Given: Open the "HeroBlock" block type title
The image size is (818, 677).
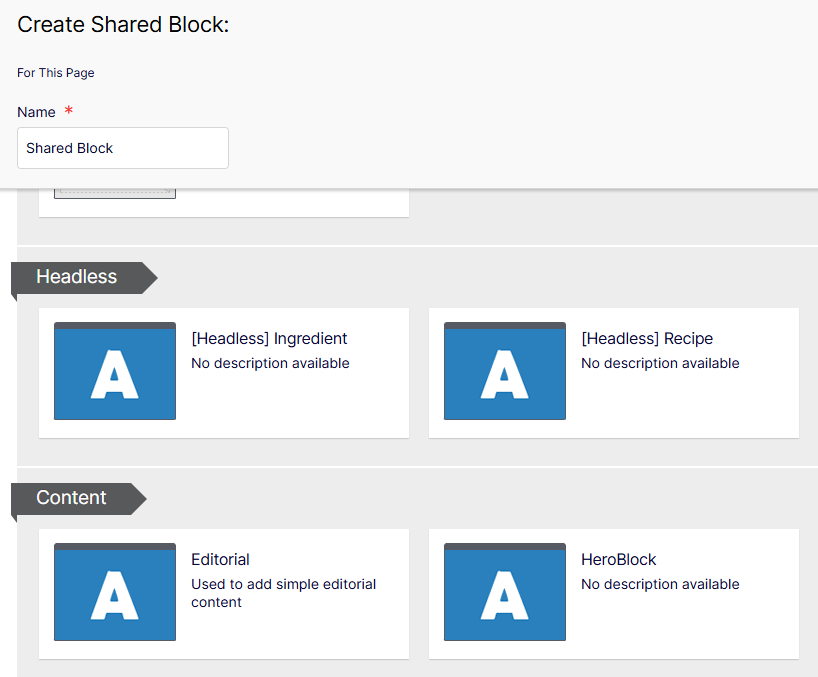Looking at the screenshot, I should point(618,560).
